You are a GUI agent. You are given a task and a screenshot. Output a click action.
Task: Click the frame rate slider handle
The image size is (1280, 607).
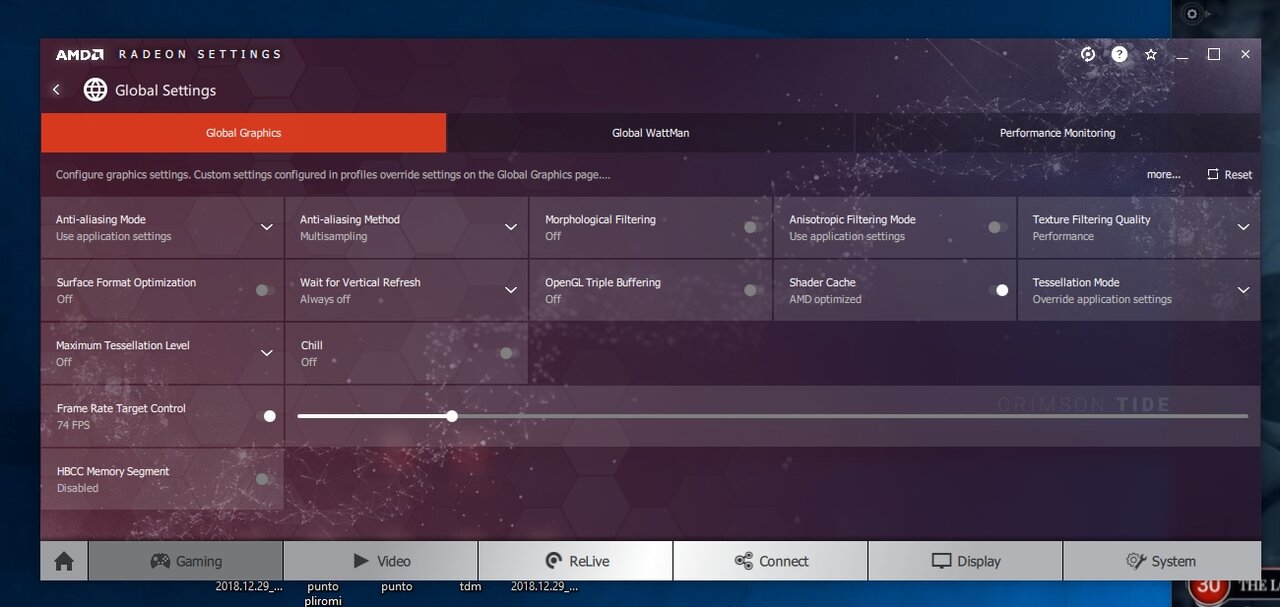(452, 416)
